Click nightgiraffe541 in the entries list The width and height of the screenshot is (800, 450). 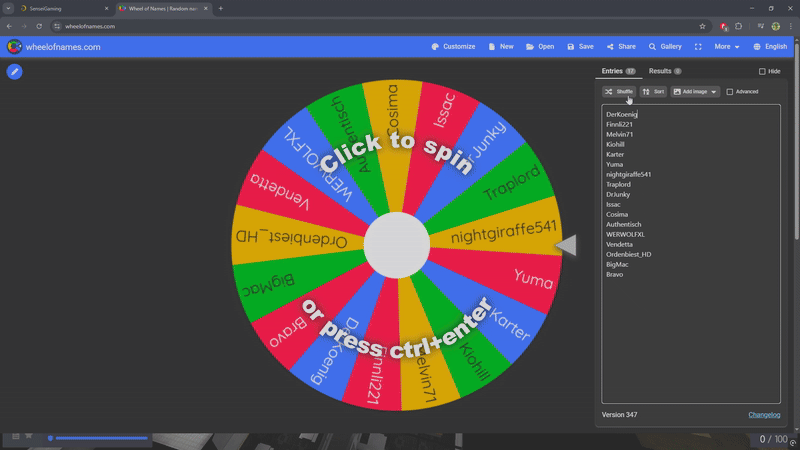(x=628, y=174)
